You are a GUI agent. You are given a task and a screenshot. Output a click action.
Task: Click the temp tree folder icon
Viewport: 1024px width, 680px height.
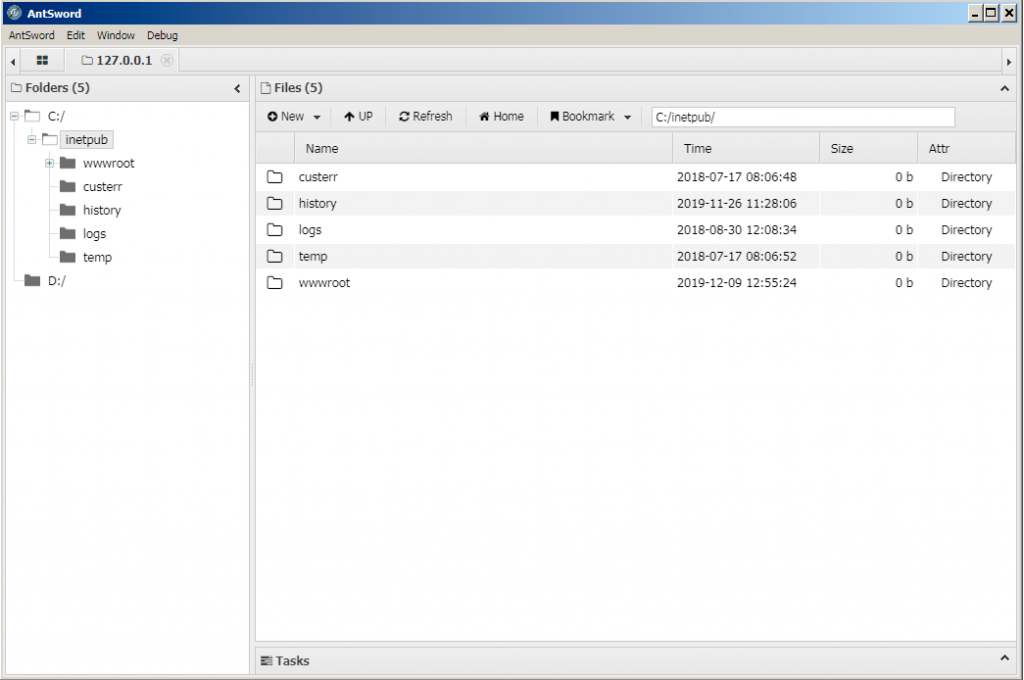68,257
